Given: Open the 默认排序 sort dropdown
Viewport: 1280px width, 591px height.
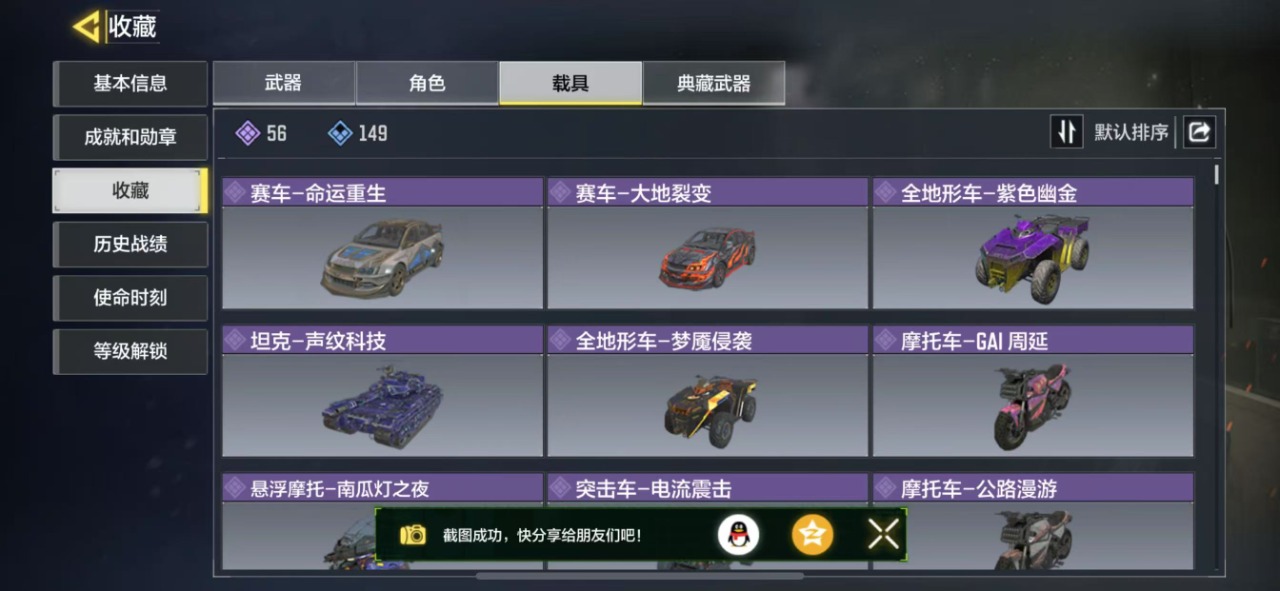Looking at the screenshot, I should (x=1131, y=132).
